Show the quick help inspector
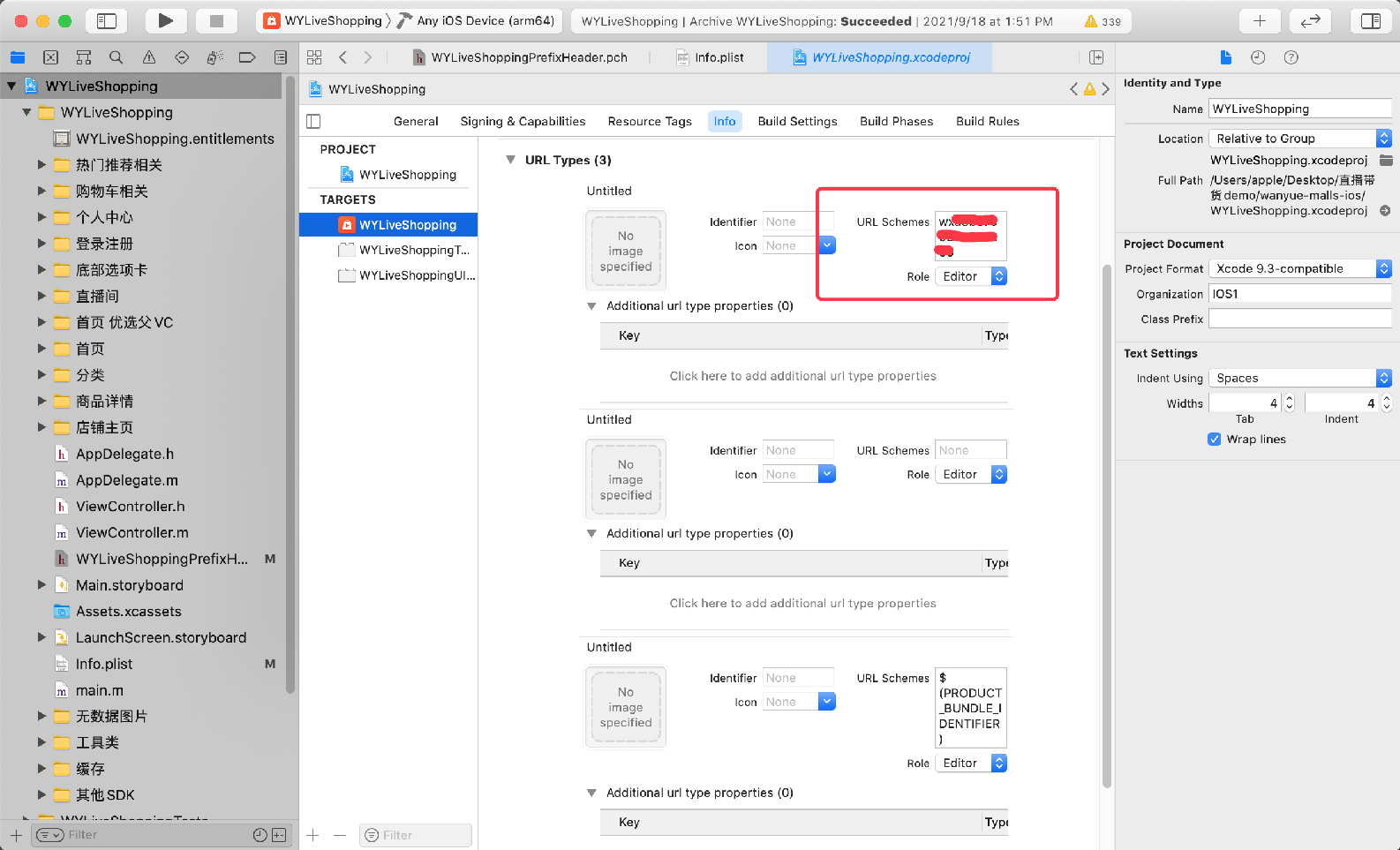Screen dimensions: 1400x850 (1291, 57)
